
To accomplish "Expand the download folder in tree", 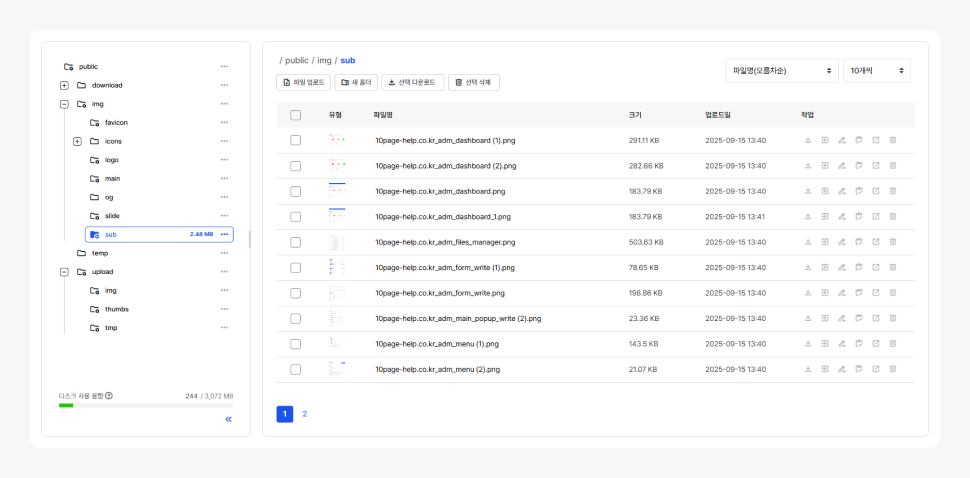I will [64, 85].
